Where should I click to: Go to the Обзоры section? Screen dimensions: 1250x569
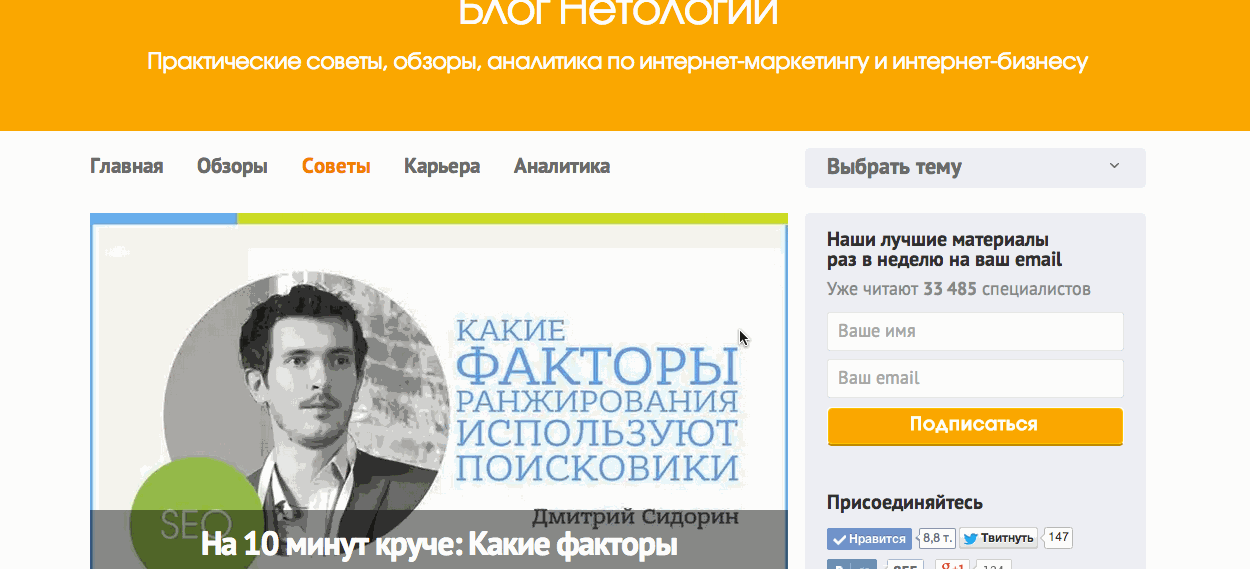click(232, 167)
